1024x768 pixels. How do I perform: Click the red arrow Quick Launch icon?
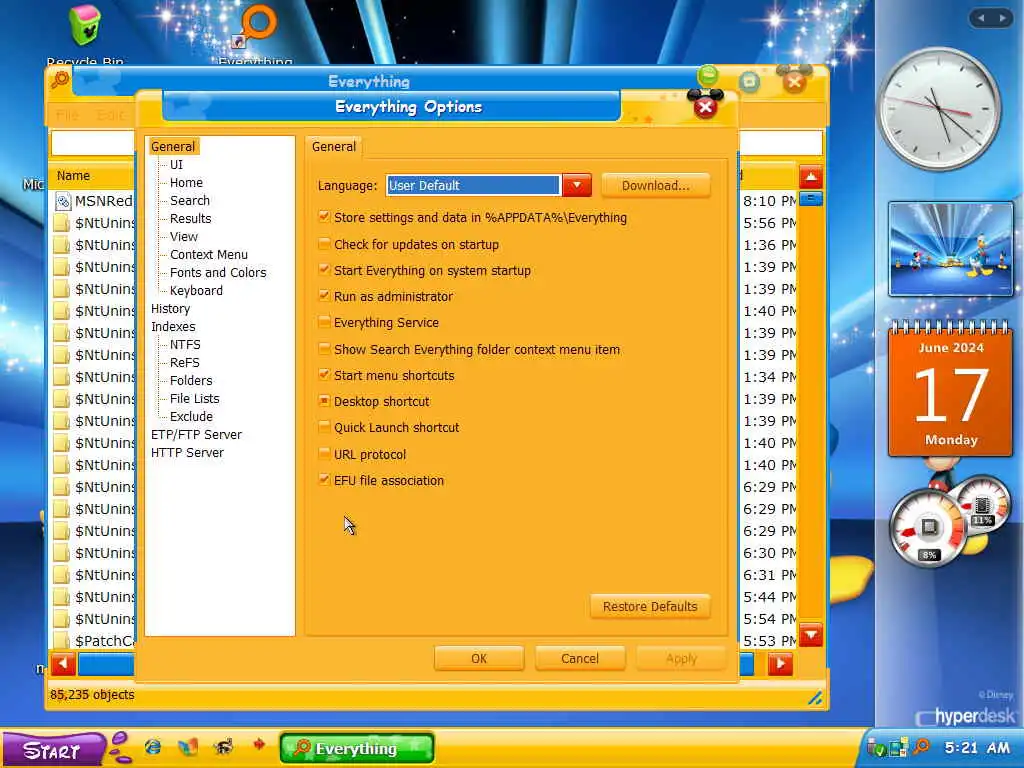pyautogui.click(x=259, y=744)
